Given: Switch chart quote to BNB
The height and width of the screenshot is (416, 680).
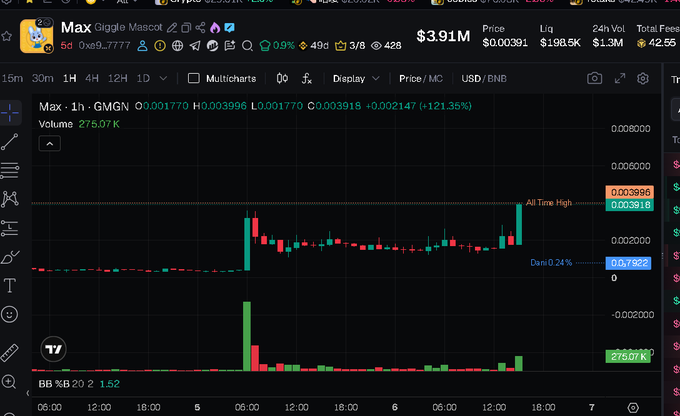Looking at the screenshot, I should pos(497,79).
